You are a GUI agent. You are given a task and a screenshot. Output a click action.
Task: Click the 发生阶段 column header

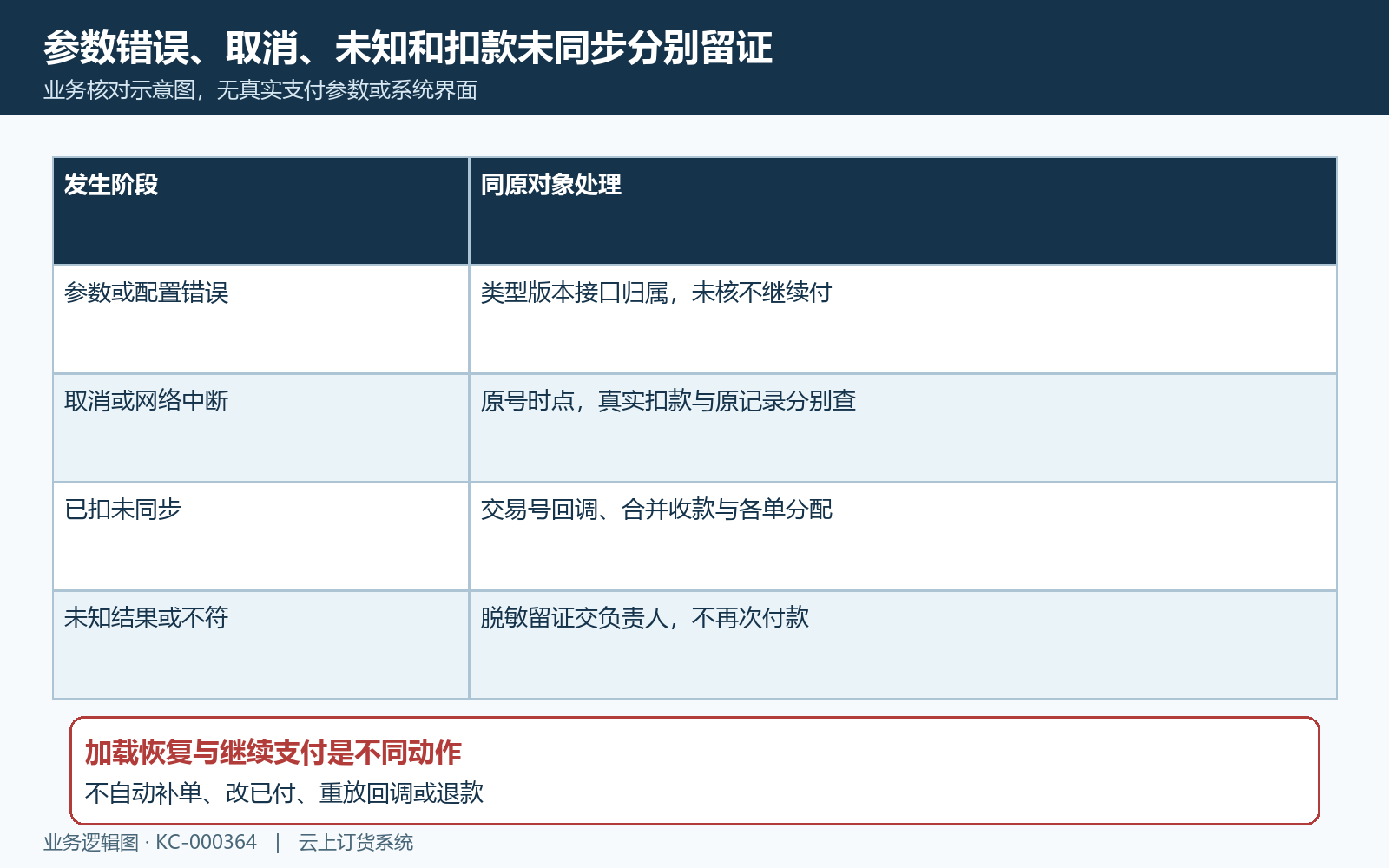pyautogui.click(x=260, y=211)
